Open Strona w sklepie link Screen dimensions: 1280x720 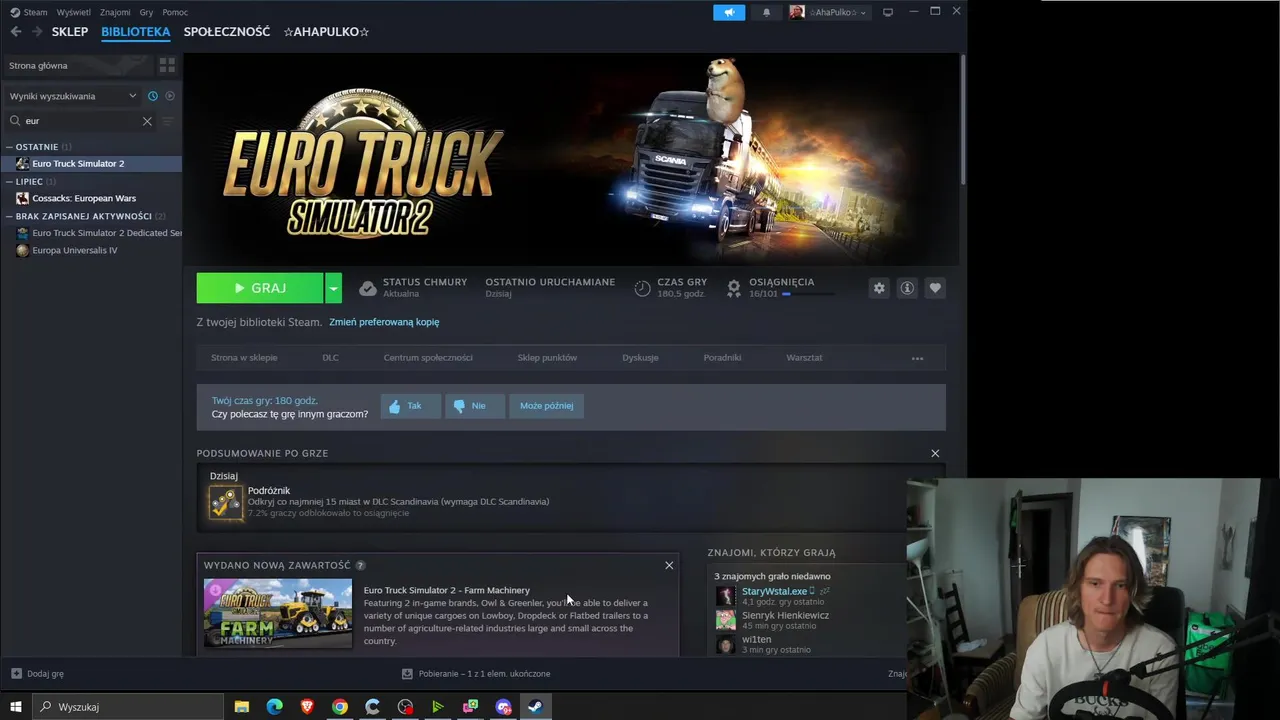[244, 358]
